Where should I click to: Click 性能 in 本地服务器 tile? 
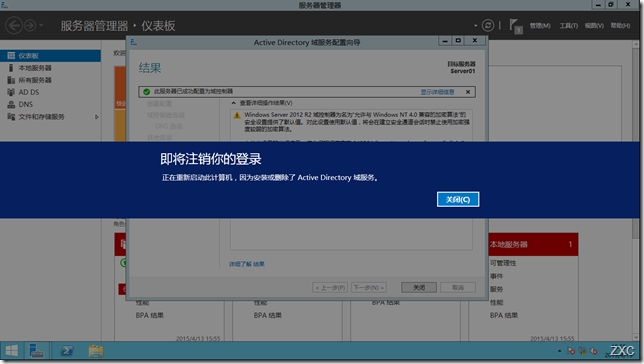496,302
